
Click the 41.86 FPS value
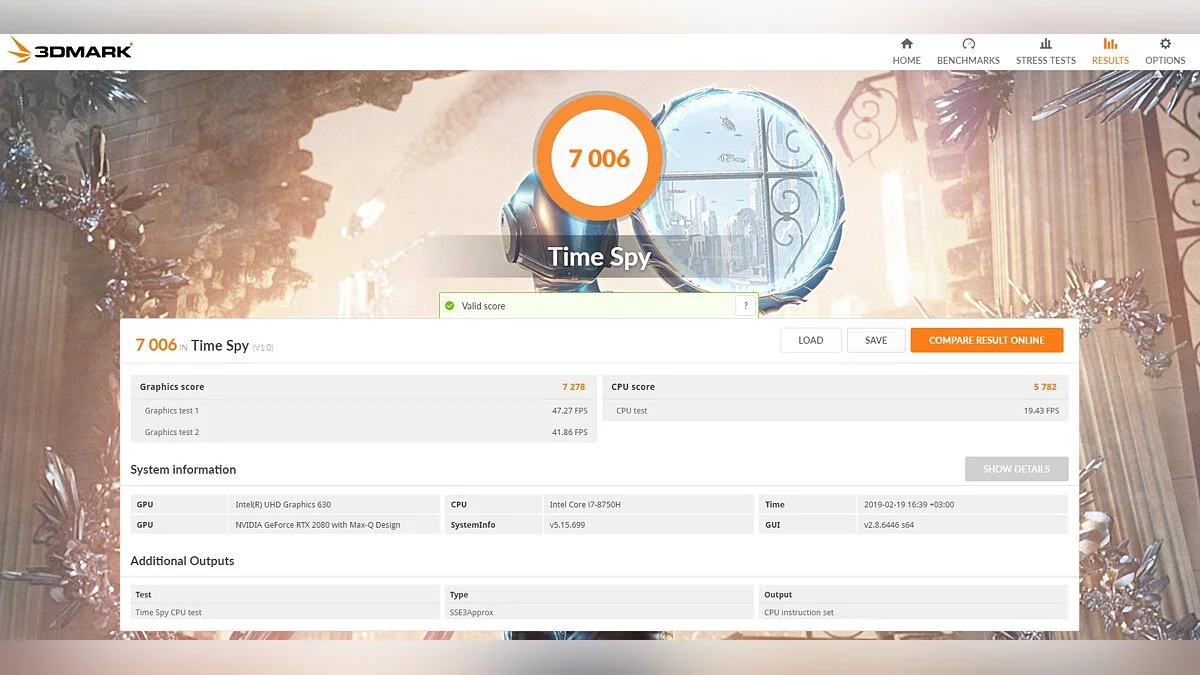(569, 432)
